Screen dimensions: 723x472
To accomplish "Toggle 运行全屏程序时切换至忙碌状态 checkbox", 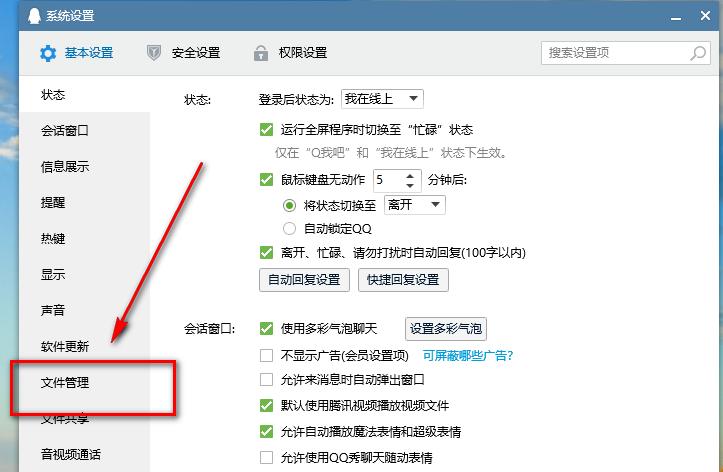I will coord(266,130).
